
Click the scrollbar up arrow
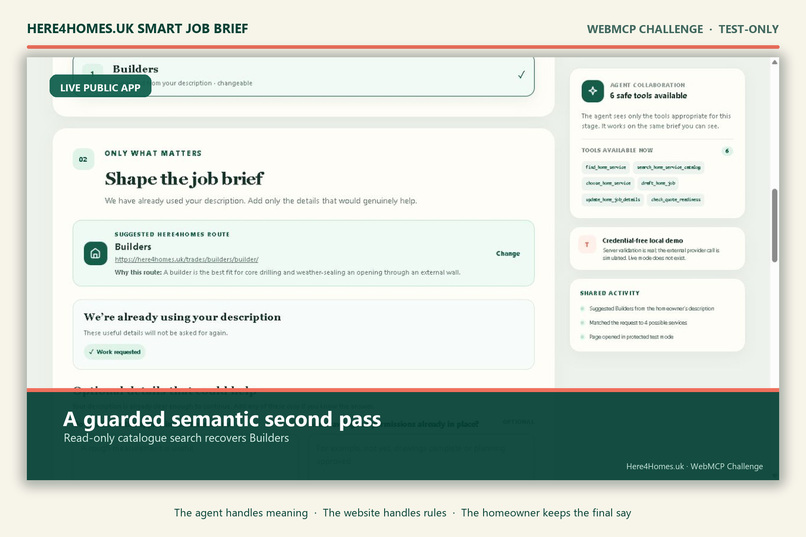[x=774, y=62]
